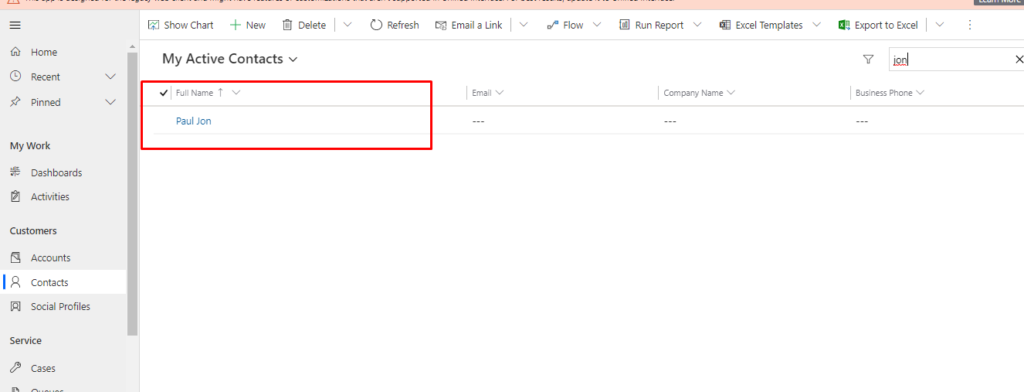This screenshot has width=1024, height=392.
Task: Click the Social Profiles icon
Action: click(16, 306)
